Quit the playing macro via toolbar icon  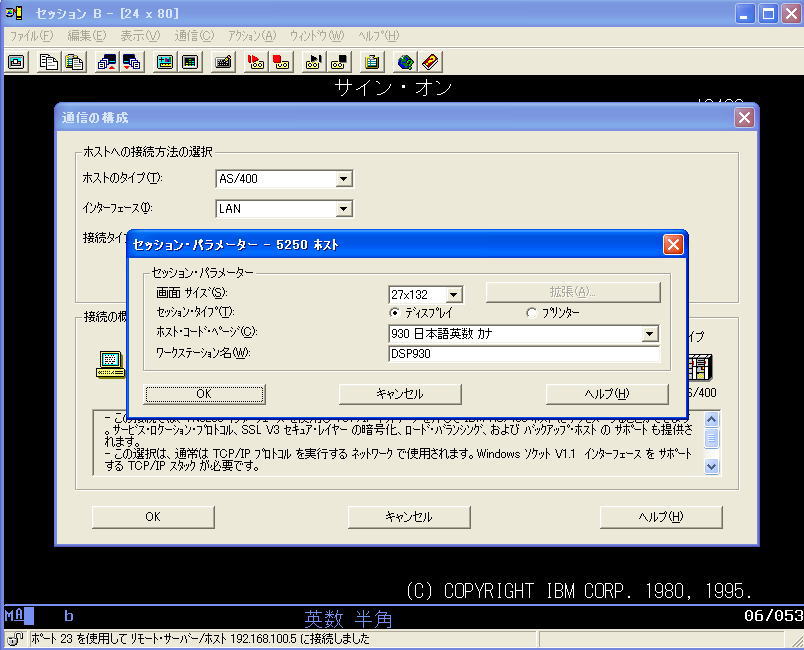[338, 62]
